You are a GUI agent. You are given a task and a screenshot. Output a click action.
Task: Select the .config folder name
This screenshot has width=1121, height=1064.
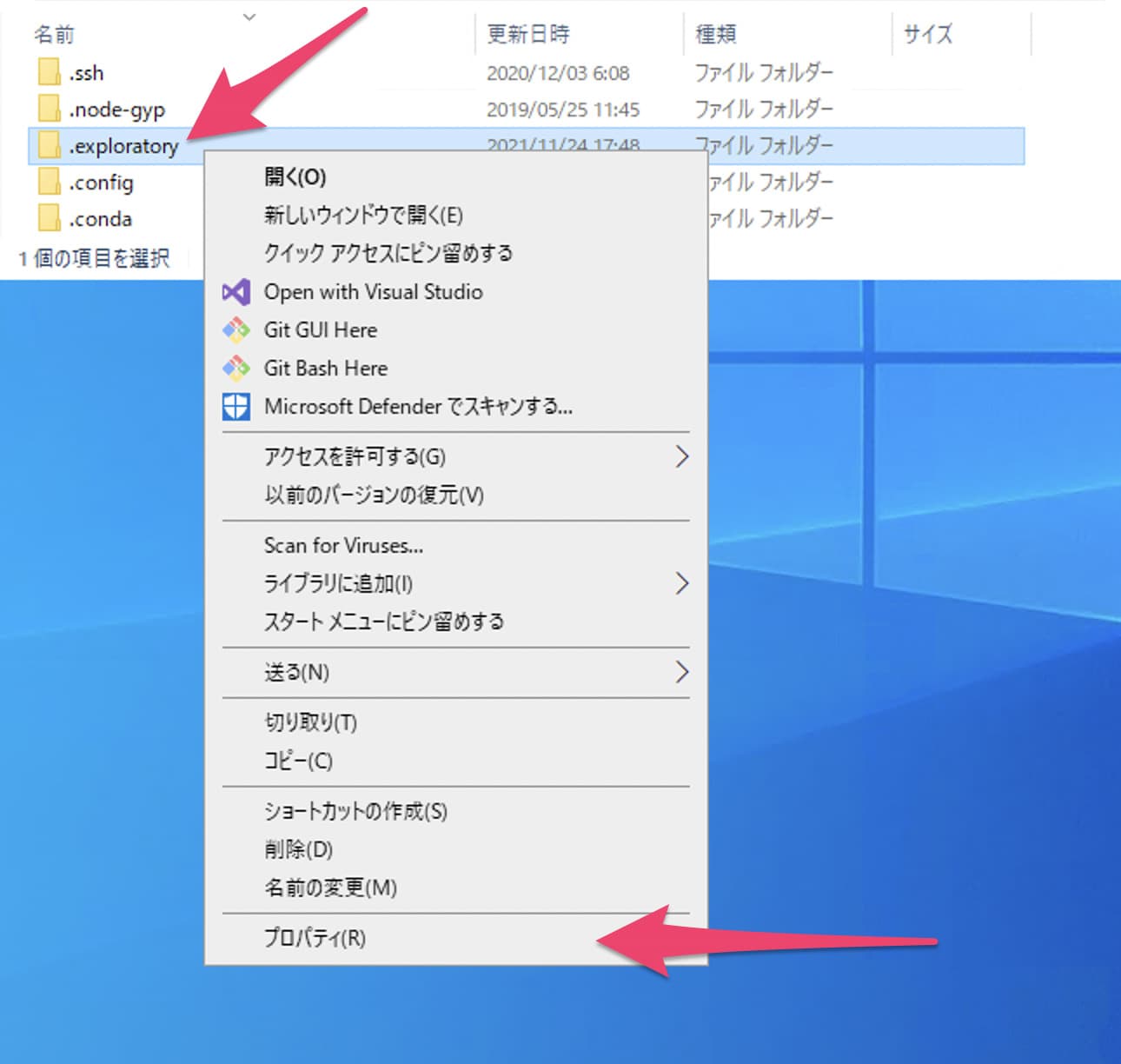click(x=101, y=183)
